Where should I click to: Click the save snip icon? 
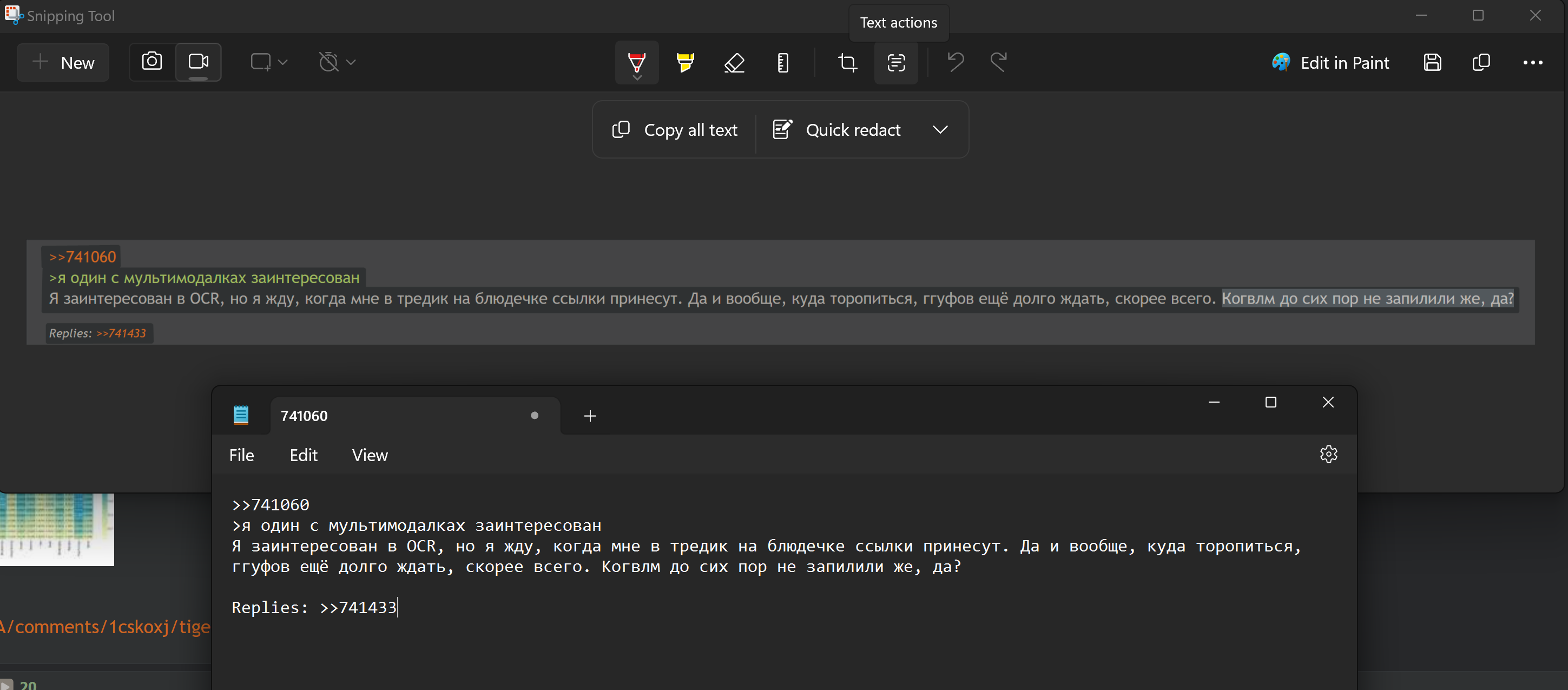pos(1432,62)
